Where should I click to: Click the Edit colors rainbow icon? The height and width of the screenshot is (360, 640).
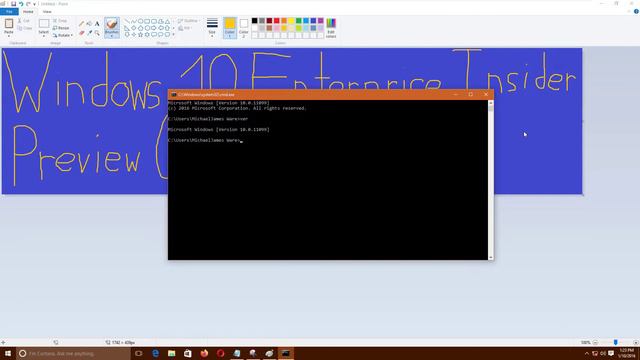(331, 23)
